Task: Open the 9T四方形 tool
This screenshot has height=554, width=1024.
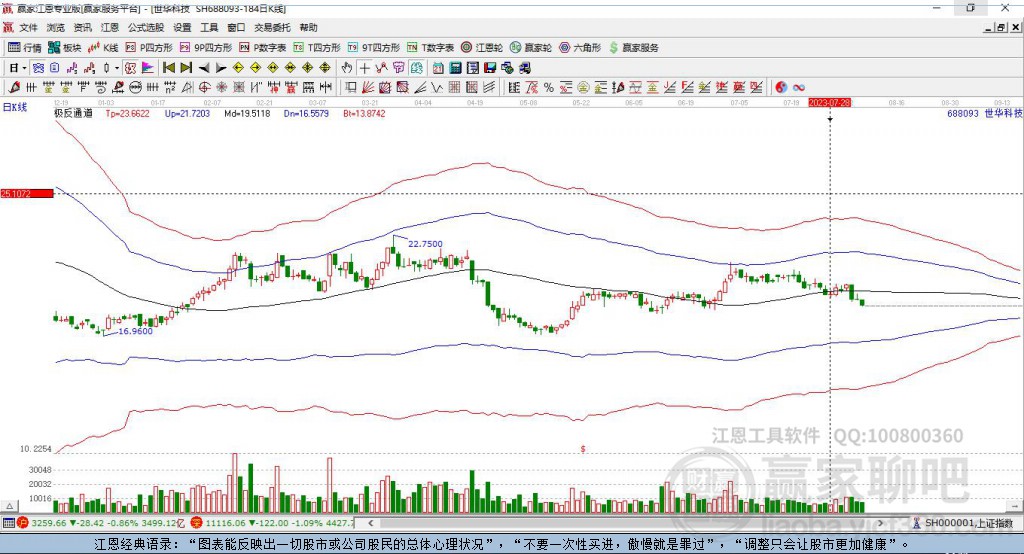Action: pyautogui.click(x=374, y=48)
